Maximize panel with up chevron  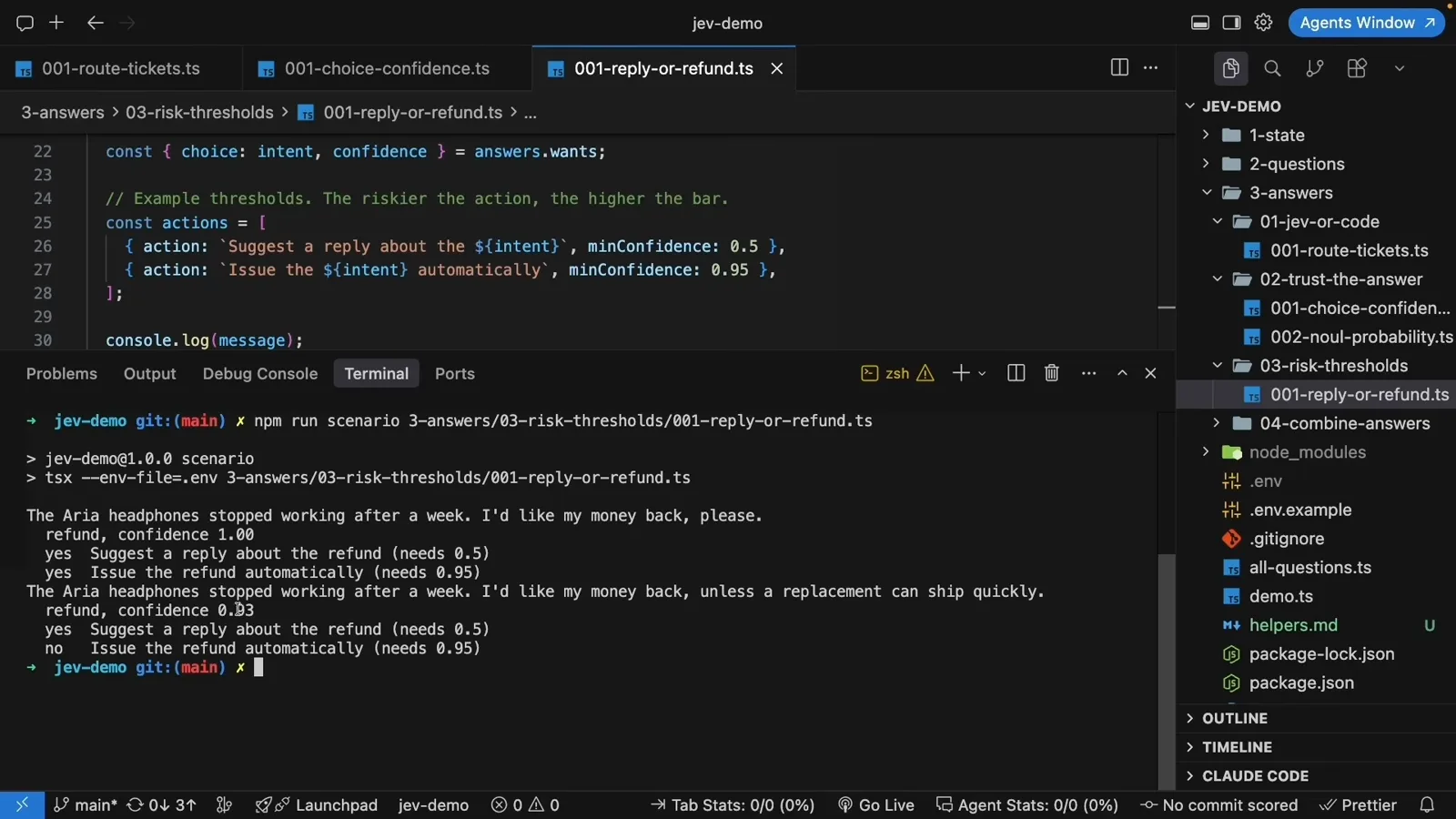click(x=1122, y=373)
